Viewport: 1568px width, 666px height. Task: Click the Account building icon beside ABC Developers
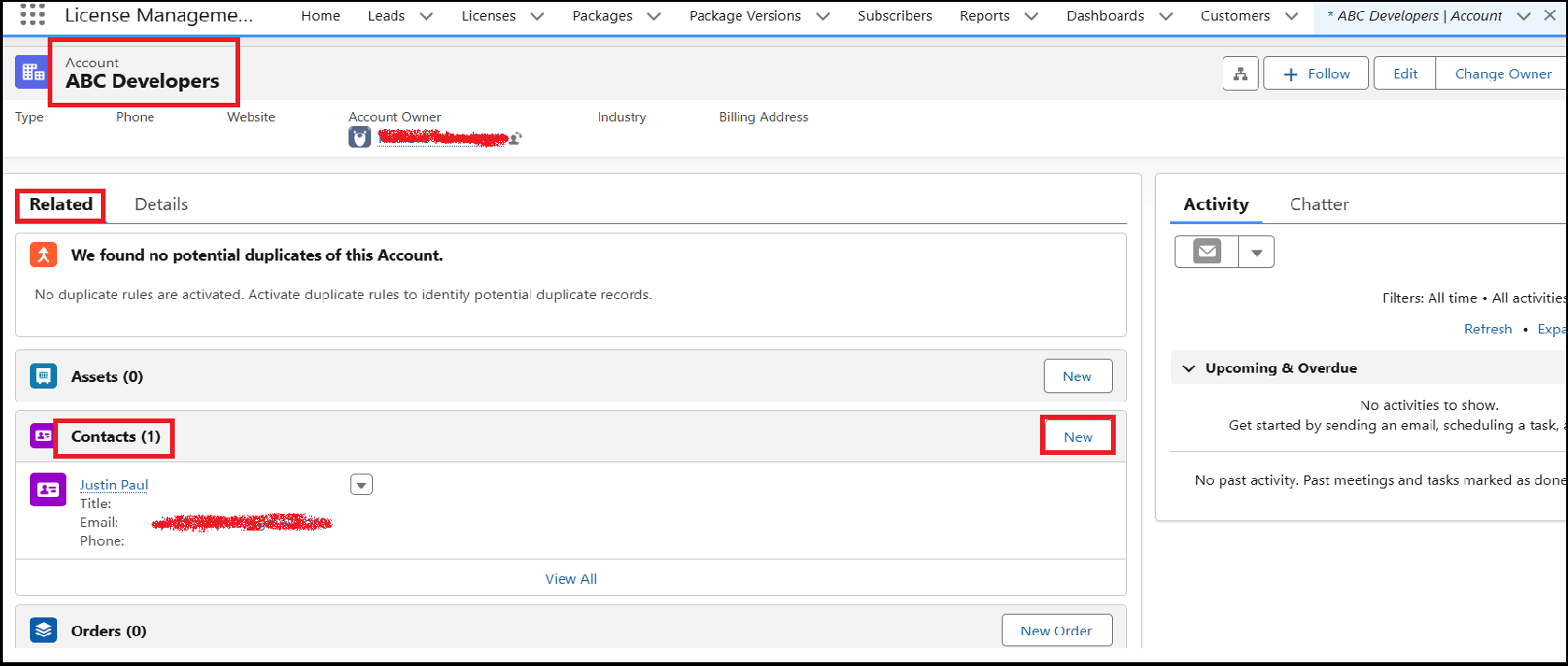pos(31,72)
